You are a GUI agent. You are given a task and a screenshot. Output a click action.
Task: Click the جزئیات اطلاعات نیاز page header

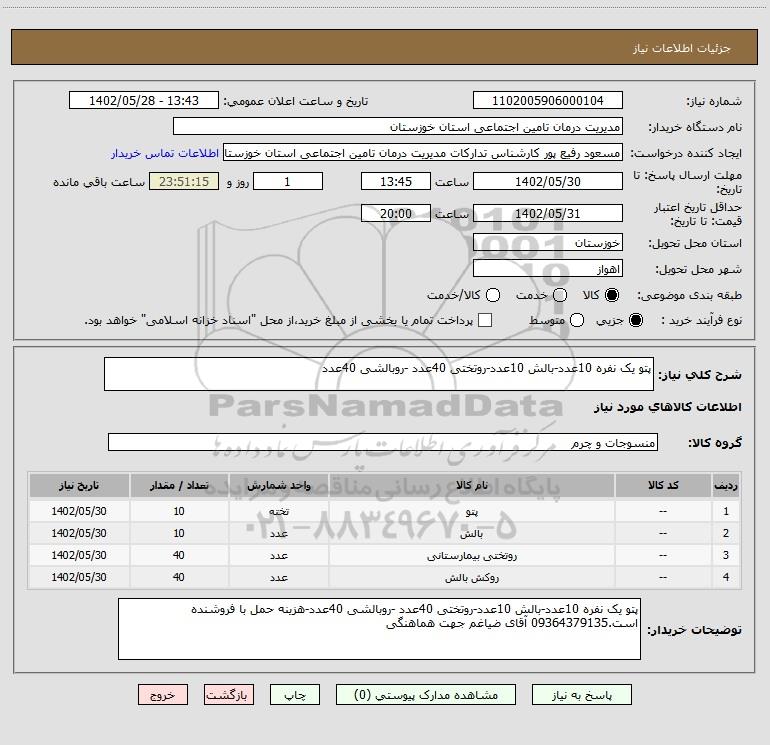[x=682, y=48]
